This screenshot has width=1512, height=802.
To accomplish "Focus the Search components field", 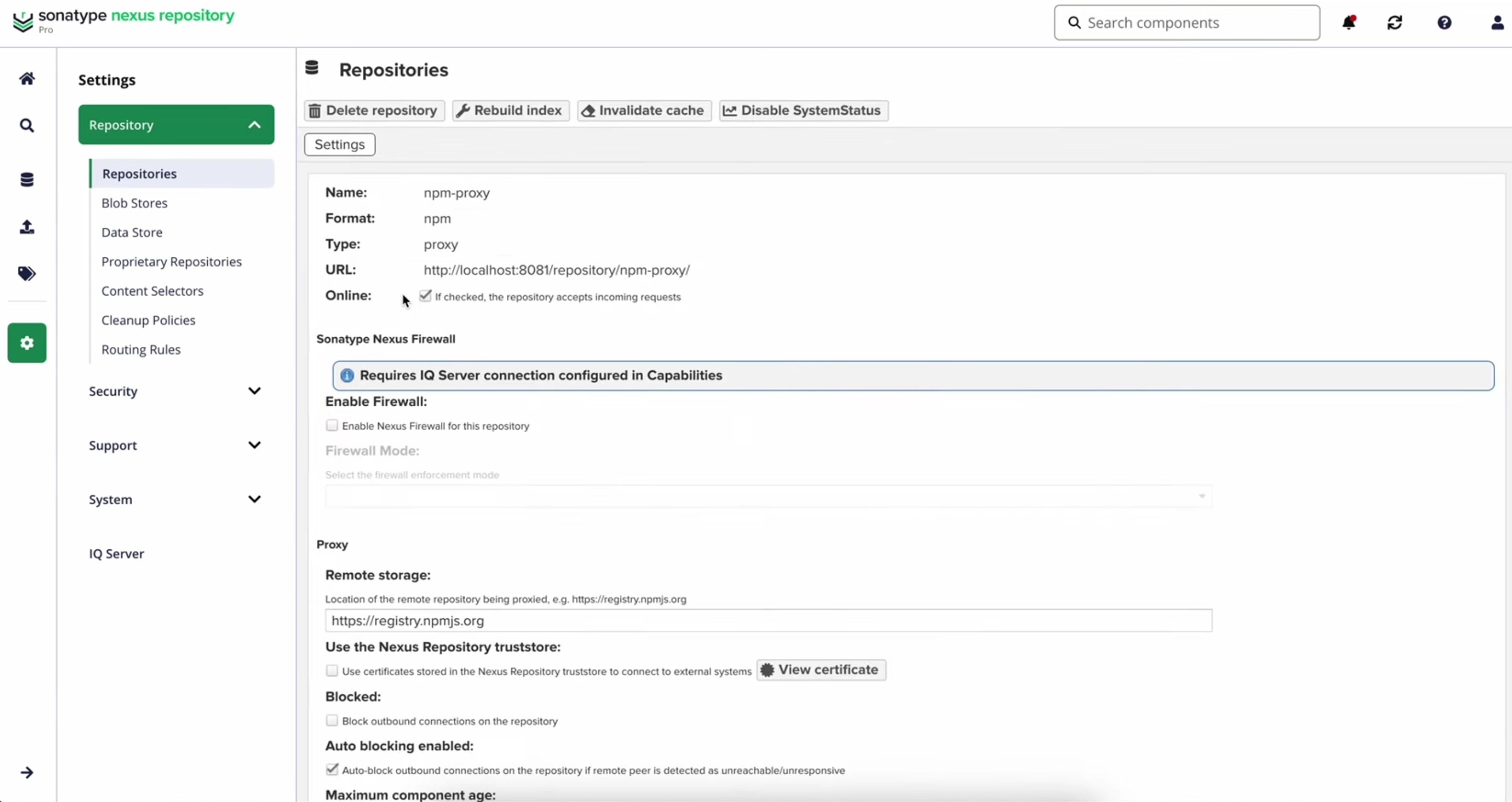I will 1187,22.
